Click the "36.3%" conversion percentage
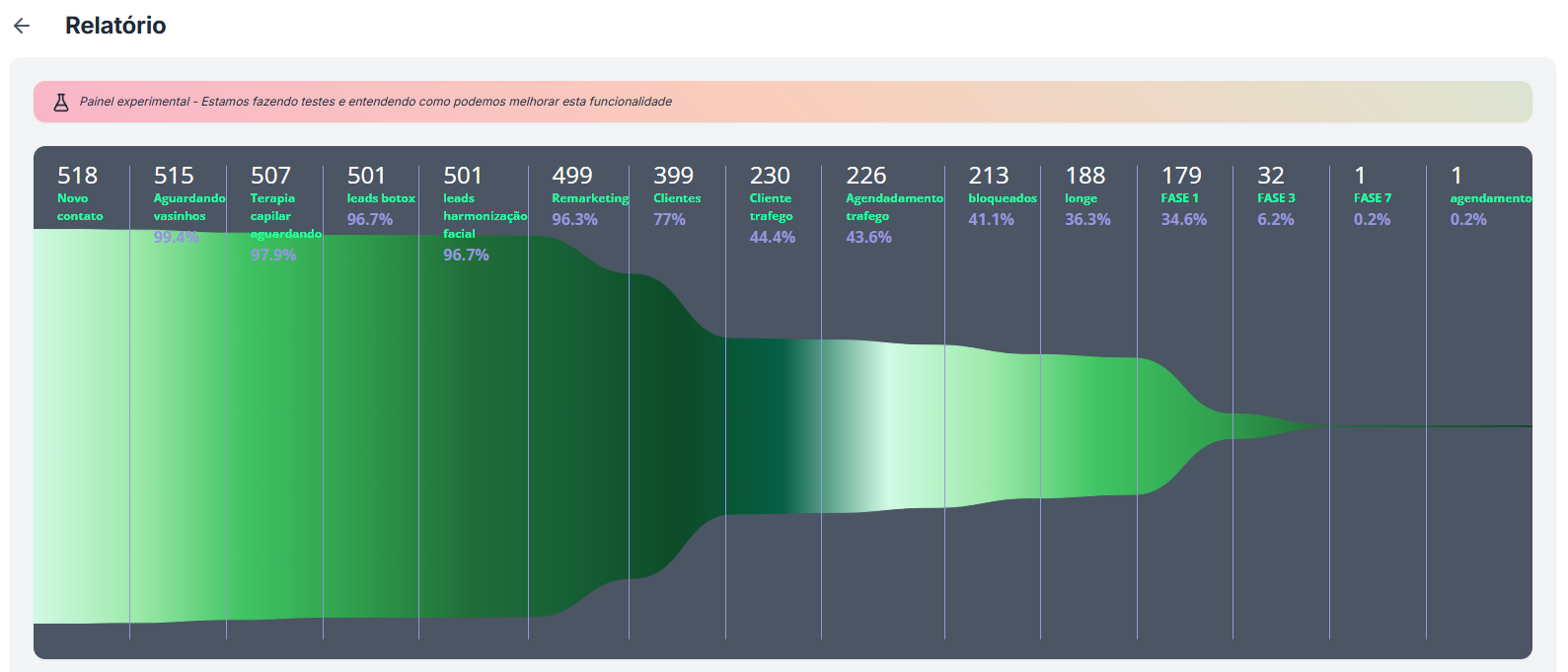1568x672 pixels. 1087,219
